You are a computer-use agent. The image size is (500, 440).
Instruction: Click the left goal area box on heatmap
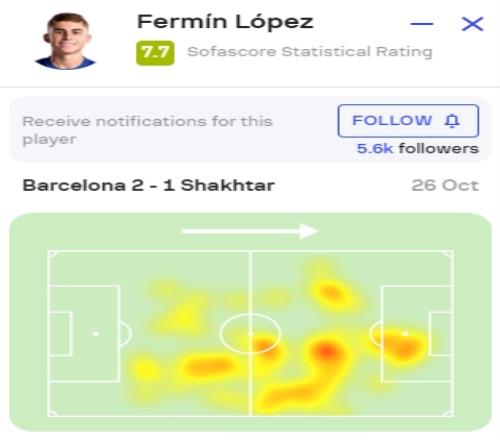[x=60, y=334]
